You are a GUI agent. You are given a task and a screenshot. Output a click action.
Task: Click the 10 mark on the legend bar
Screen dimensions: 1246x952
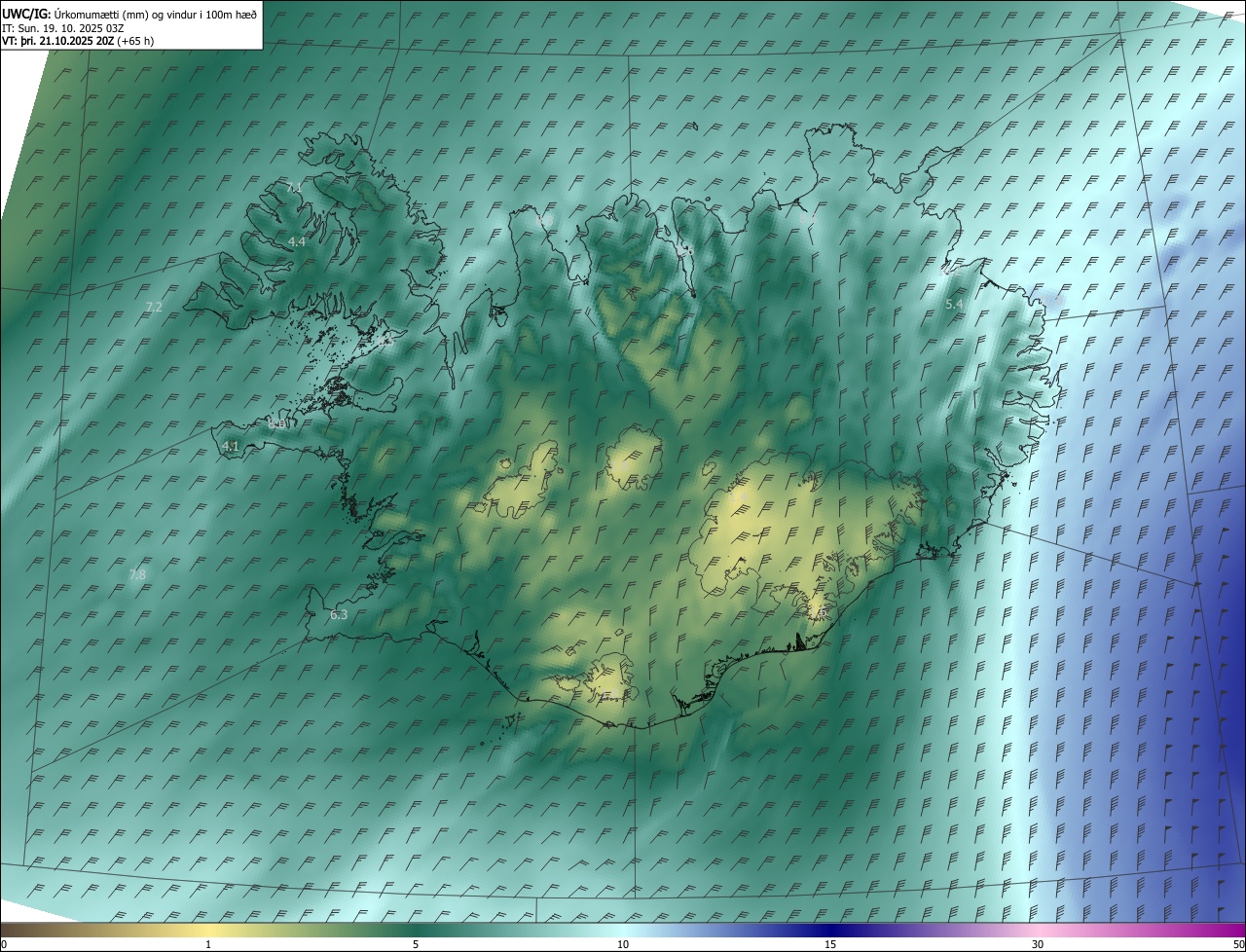pyautogui.click(x=623, y=944)
